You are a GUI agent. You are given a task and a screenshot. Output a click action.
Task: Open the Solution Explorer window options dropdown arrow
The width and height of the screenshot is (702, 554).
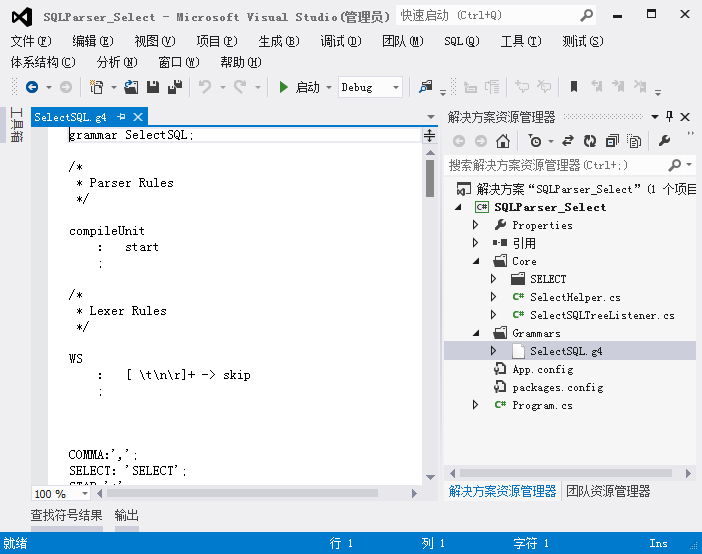655,117
